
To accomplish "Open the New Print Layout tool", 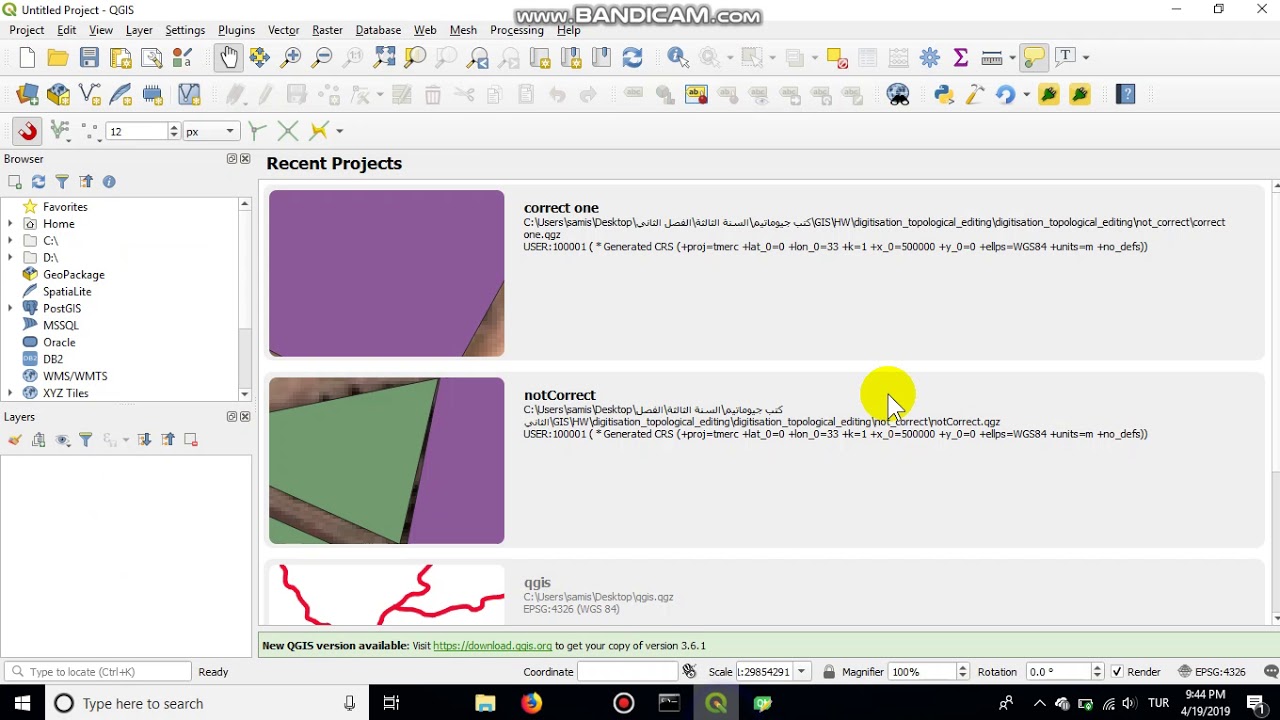I will 120,58.
